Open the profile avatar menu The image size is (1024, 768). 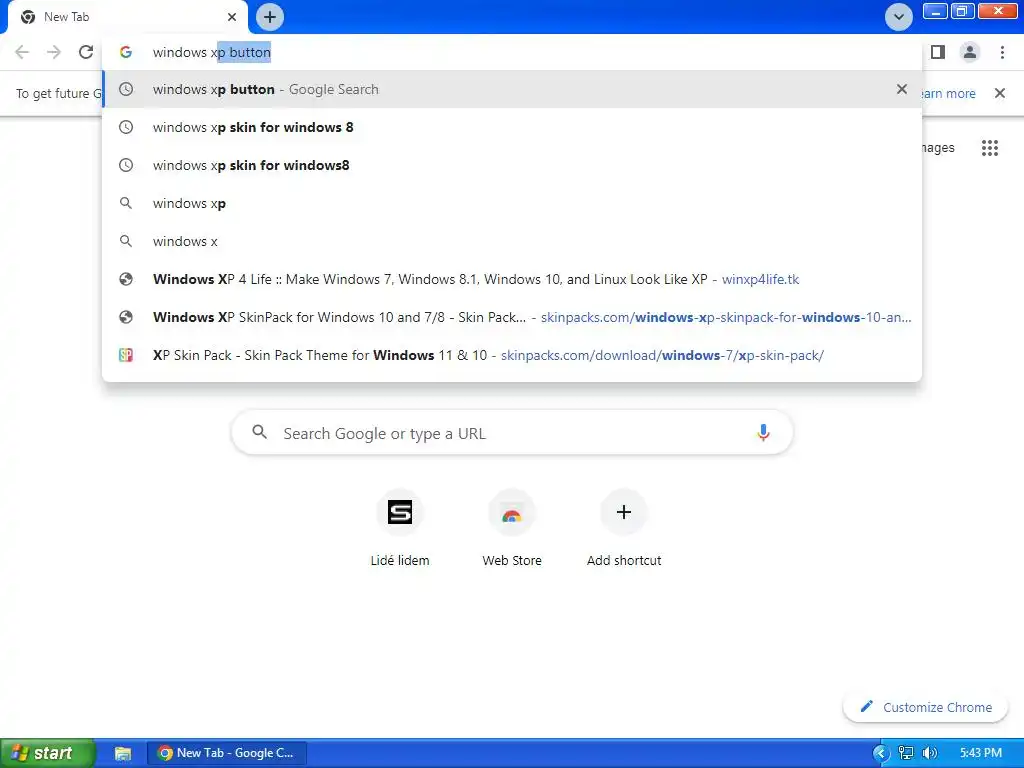click(970, 52)
